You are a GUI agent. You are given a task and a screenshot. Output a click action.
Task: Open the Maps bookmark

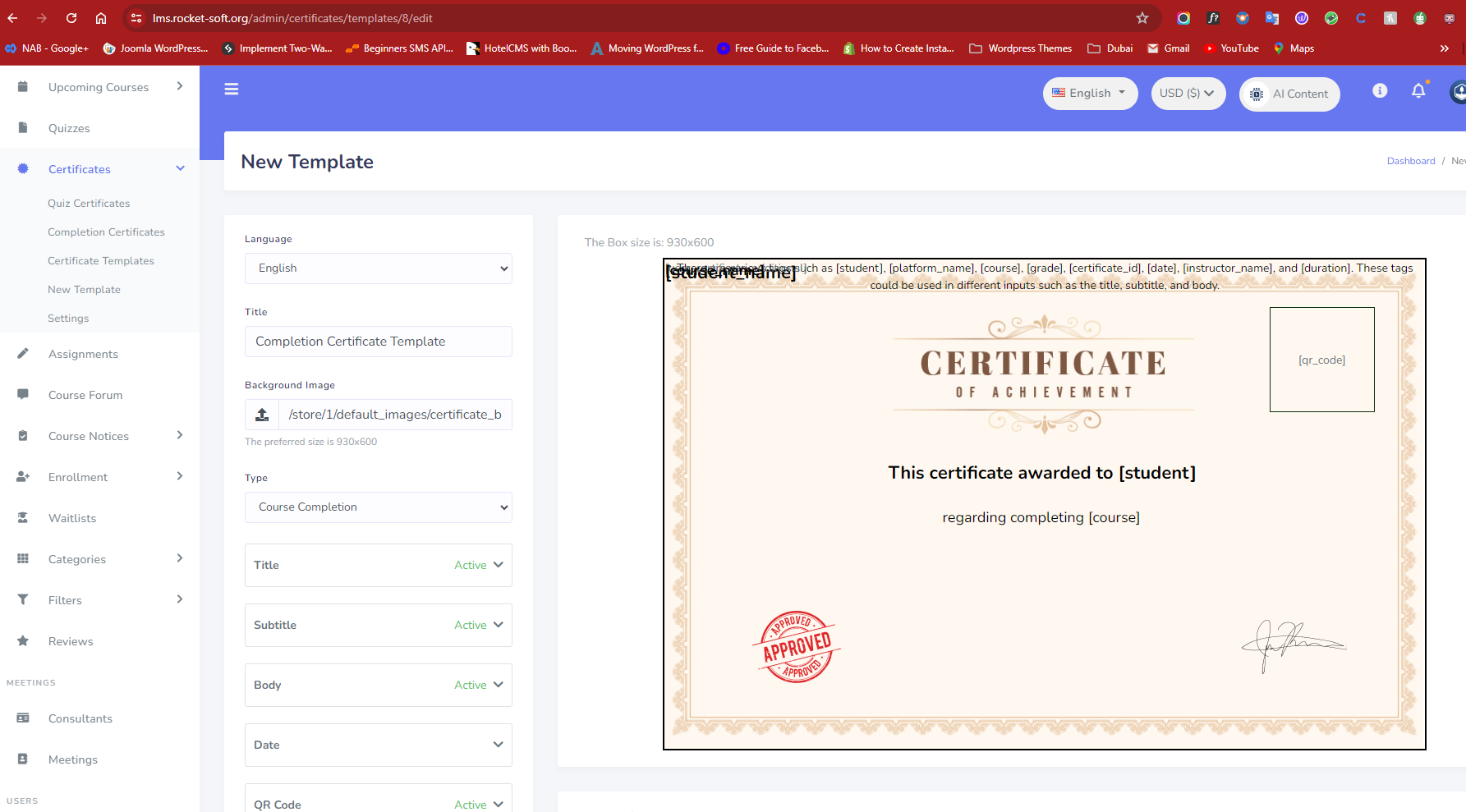coord(1294,48)
